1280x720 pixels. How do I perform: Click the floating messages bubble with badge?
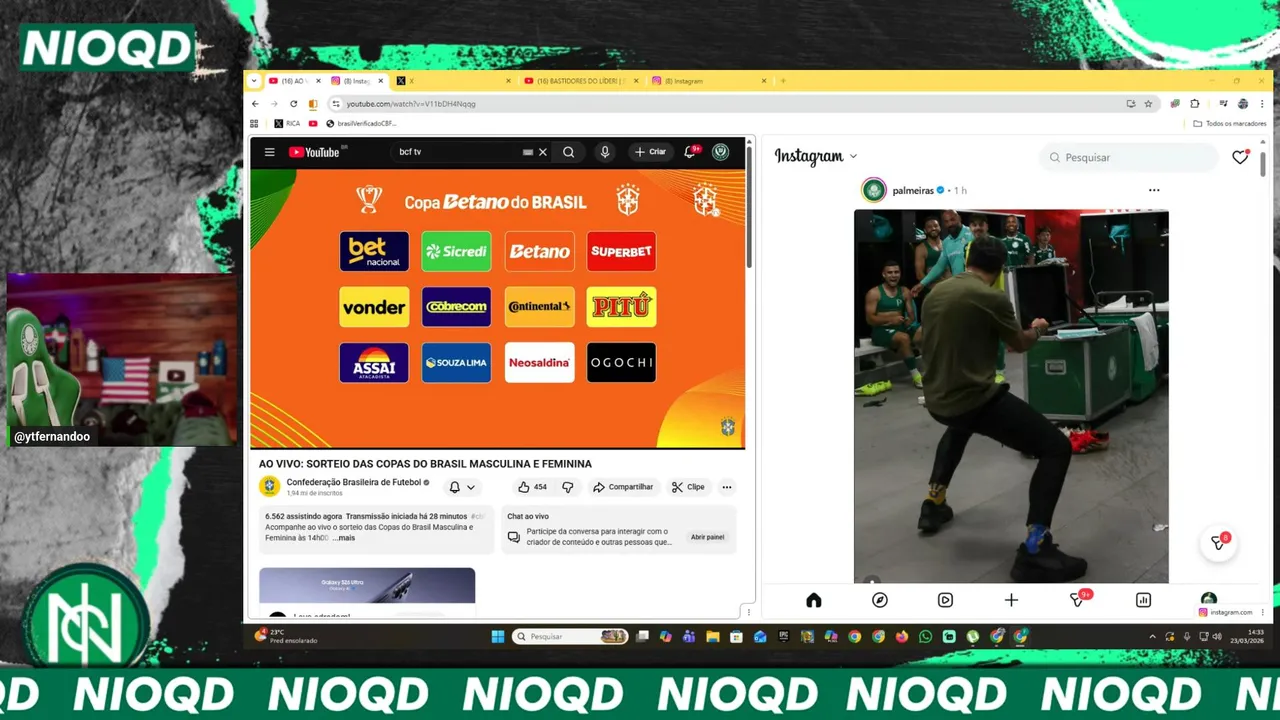tap(1219, 542)
